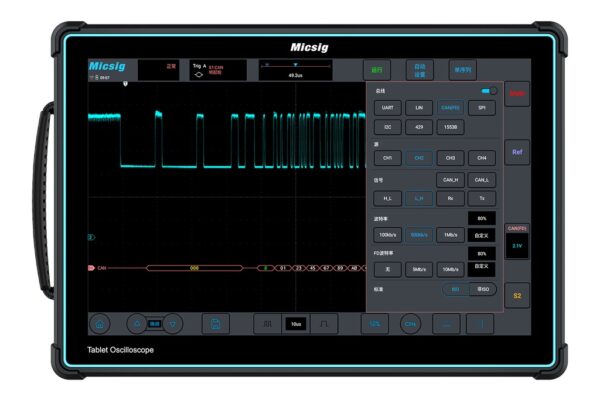This screenshot has height=400, width=600.
Task: Tap custom baud rate field
Action: pyautogui.click(x=482, y=235)
